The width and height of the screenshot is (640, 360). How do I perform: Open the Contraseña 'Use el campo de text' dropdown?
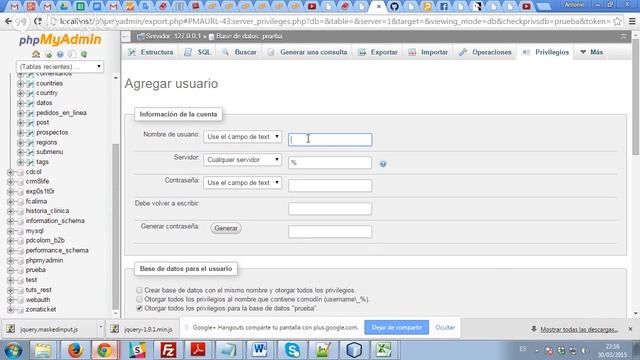242,182
